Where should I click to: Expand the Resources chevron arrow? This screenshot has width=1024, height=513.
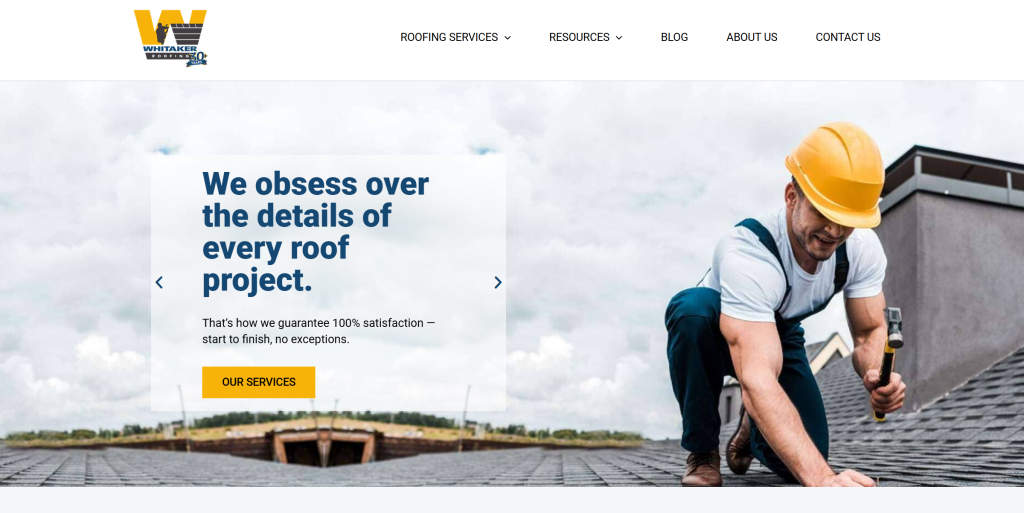pyautogui.click(x=619, y=38)
